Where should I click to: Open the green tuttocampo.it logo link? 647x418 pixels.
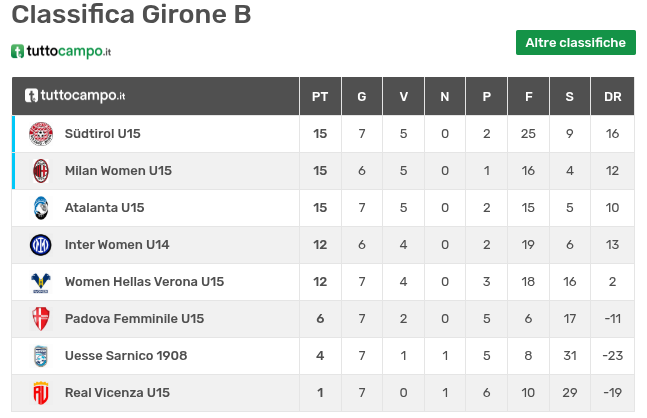[61, 51]
